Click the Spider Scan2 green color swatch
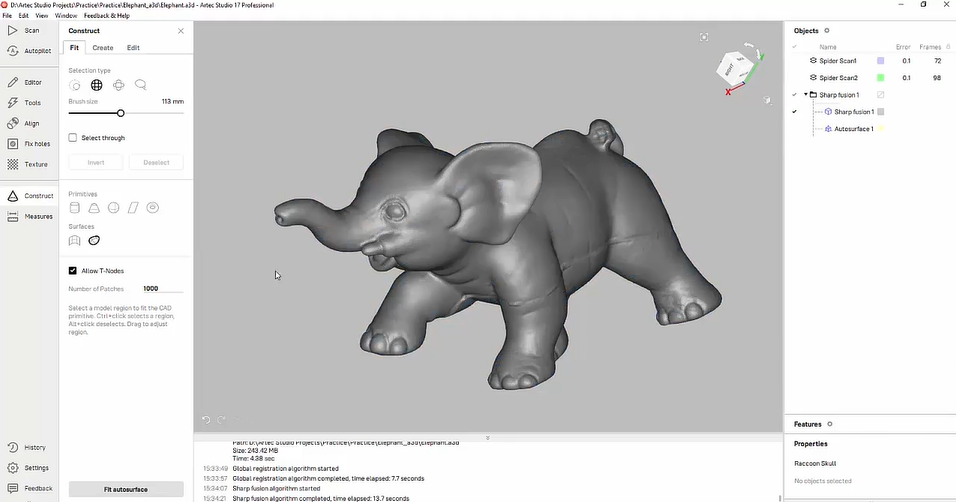 (880, 77)
